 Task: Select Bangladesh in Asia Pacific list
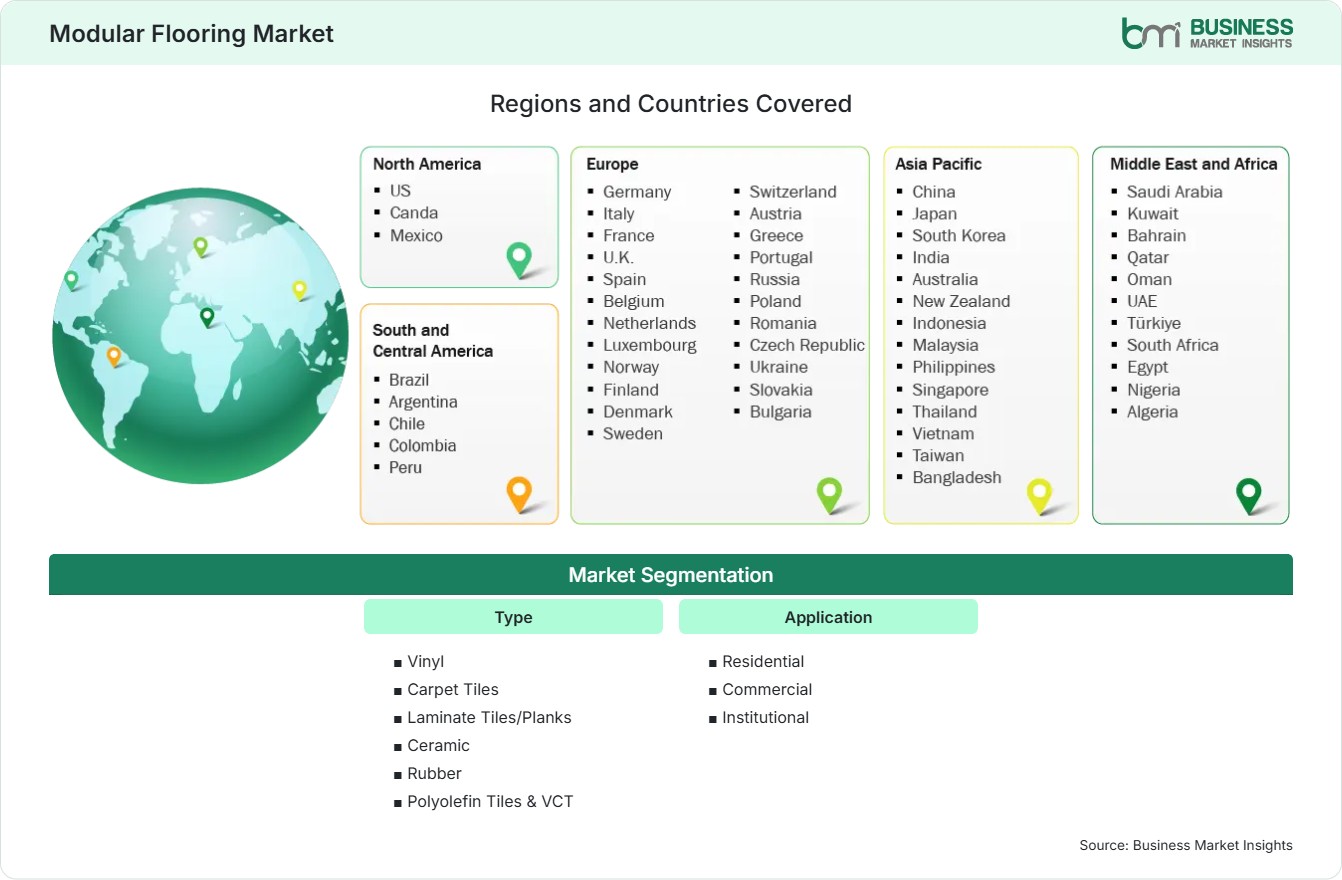pyautogui.click(x=957, y=478)
